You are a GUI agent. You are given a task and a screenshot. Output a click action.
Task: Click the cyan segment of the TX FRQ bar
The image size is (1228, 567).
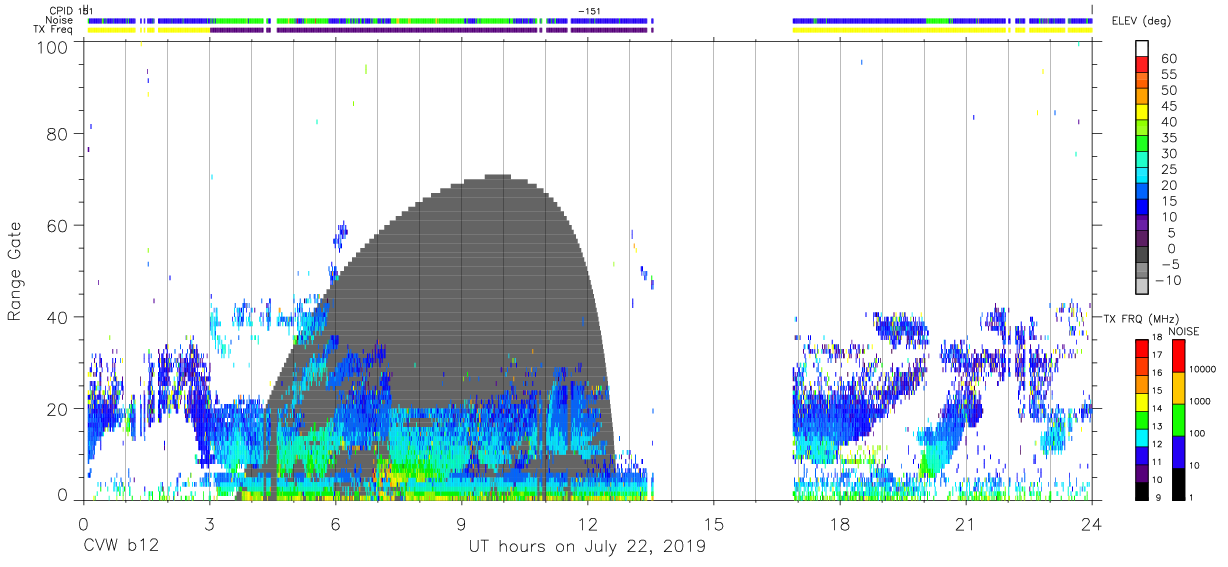(x=1141, y=437)
